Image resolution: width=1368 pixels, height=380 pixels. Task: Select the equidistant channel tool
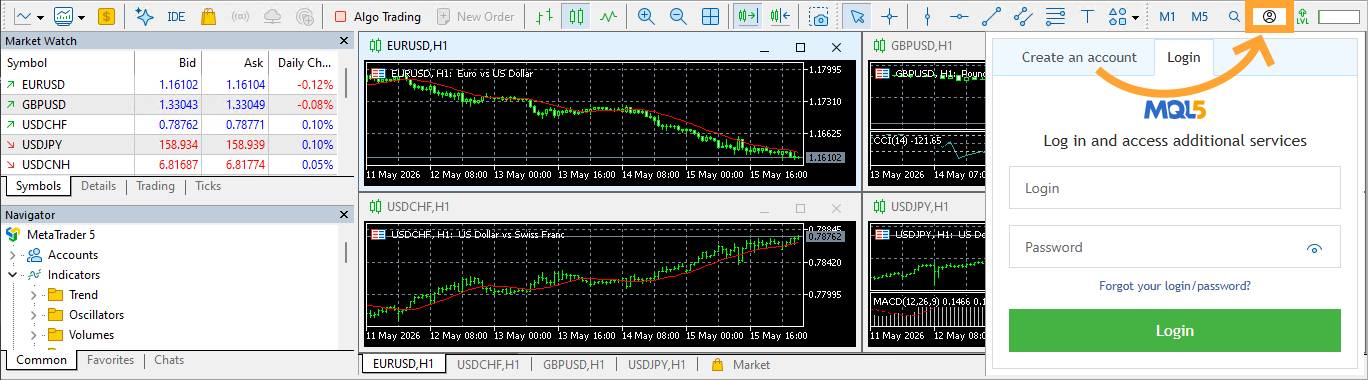tap(1022, 16)
